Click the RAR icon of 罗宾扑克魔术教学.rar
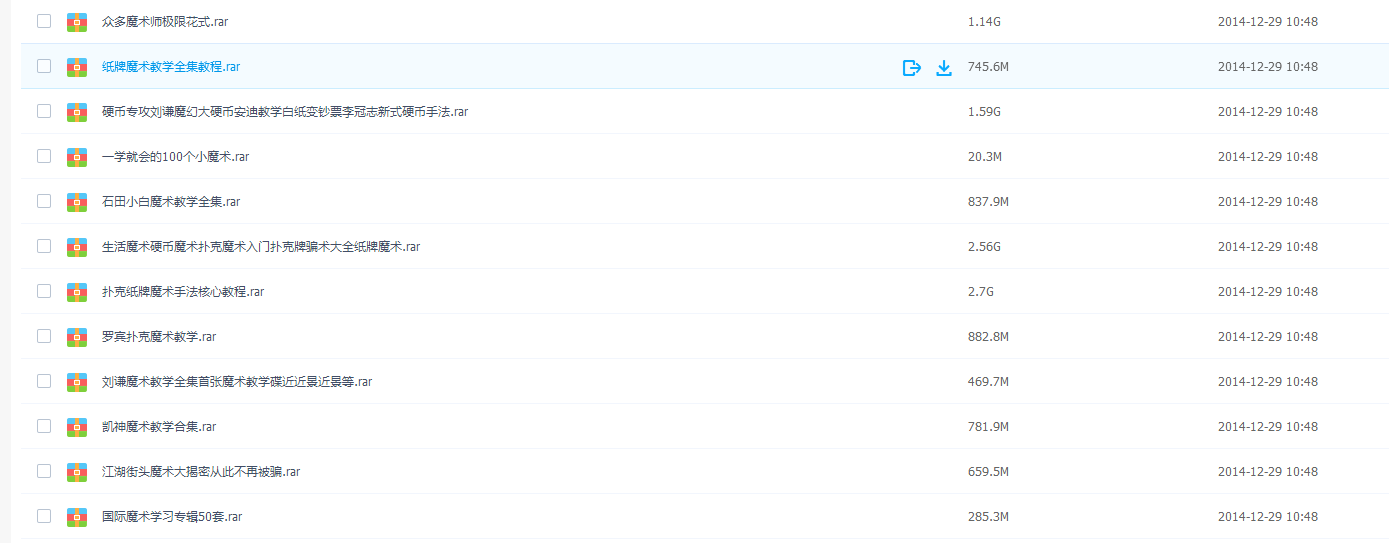Screen dimensions: 1389x543 point(77,337)
